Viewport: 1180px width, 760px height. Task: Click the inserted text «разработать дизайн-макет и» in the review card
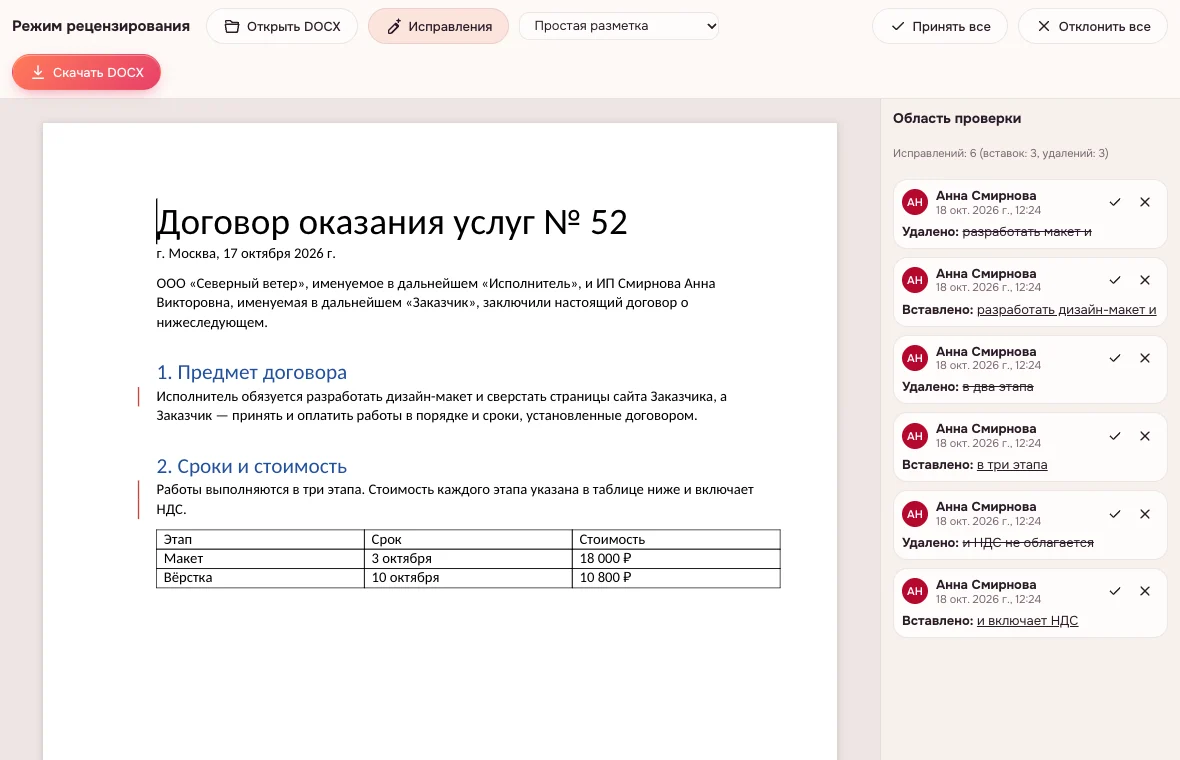tap(1066, 309)
